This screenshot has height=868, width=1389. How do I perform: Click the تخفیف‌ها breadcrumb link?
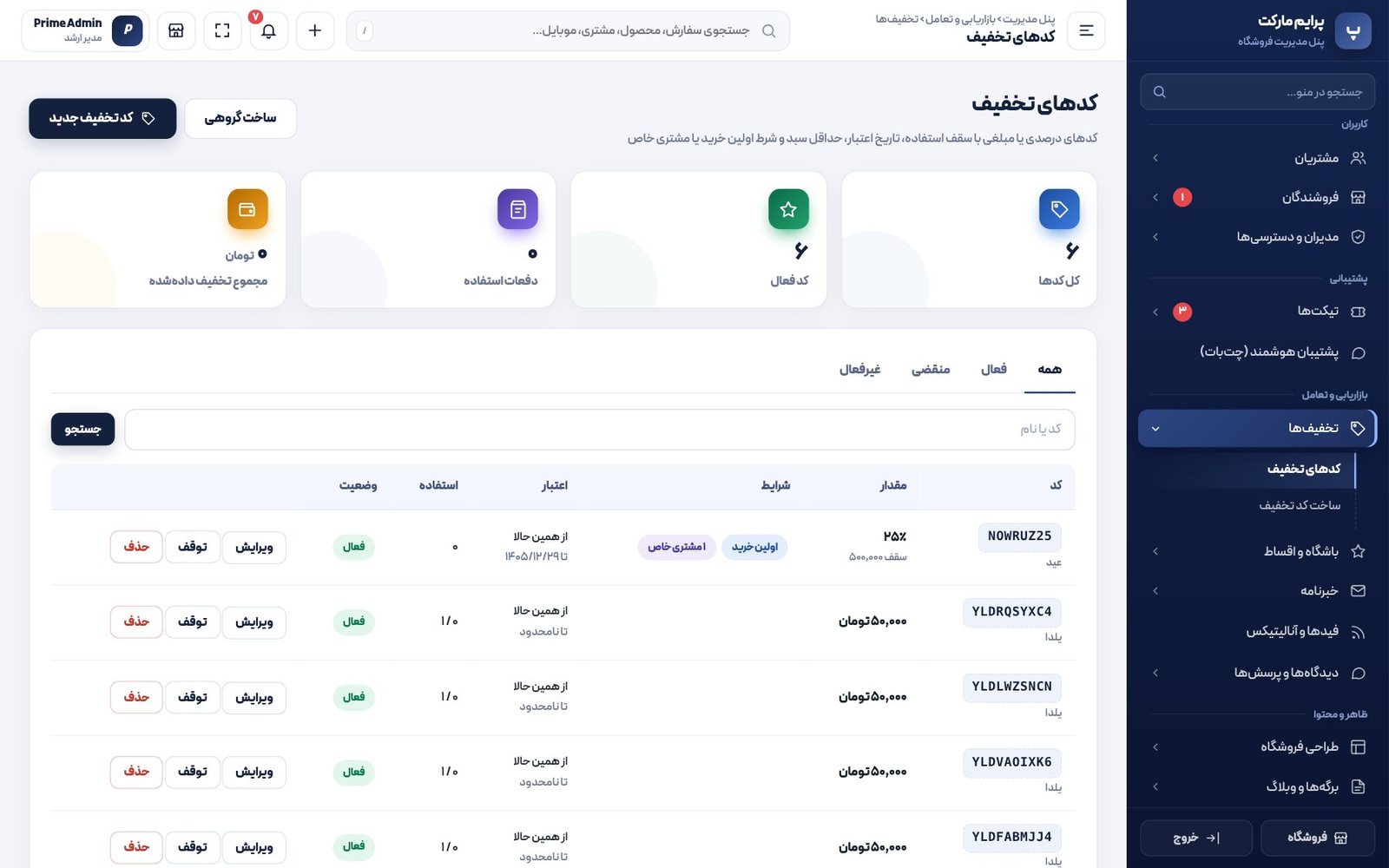[897, 19]
